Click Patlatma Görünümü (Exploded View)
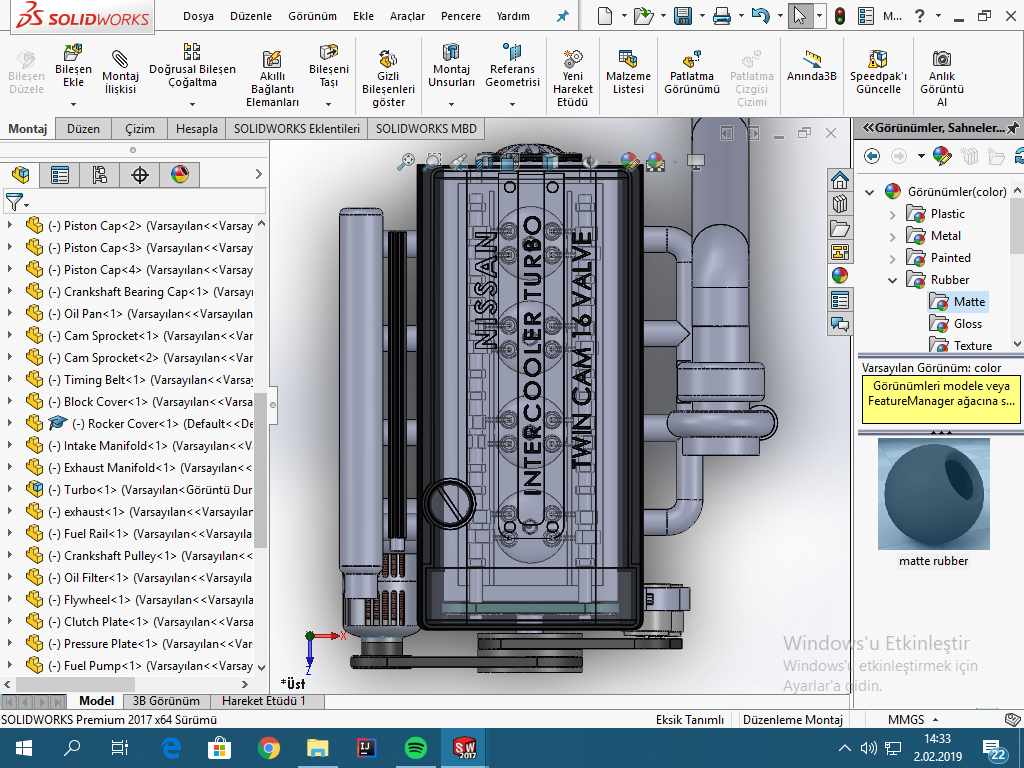This screenshot has width=1024, height=768. [692, 59]
